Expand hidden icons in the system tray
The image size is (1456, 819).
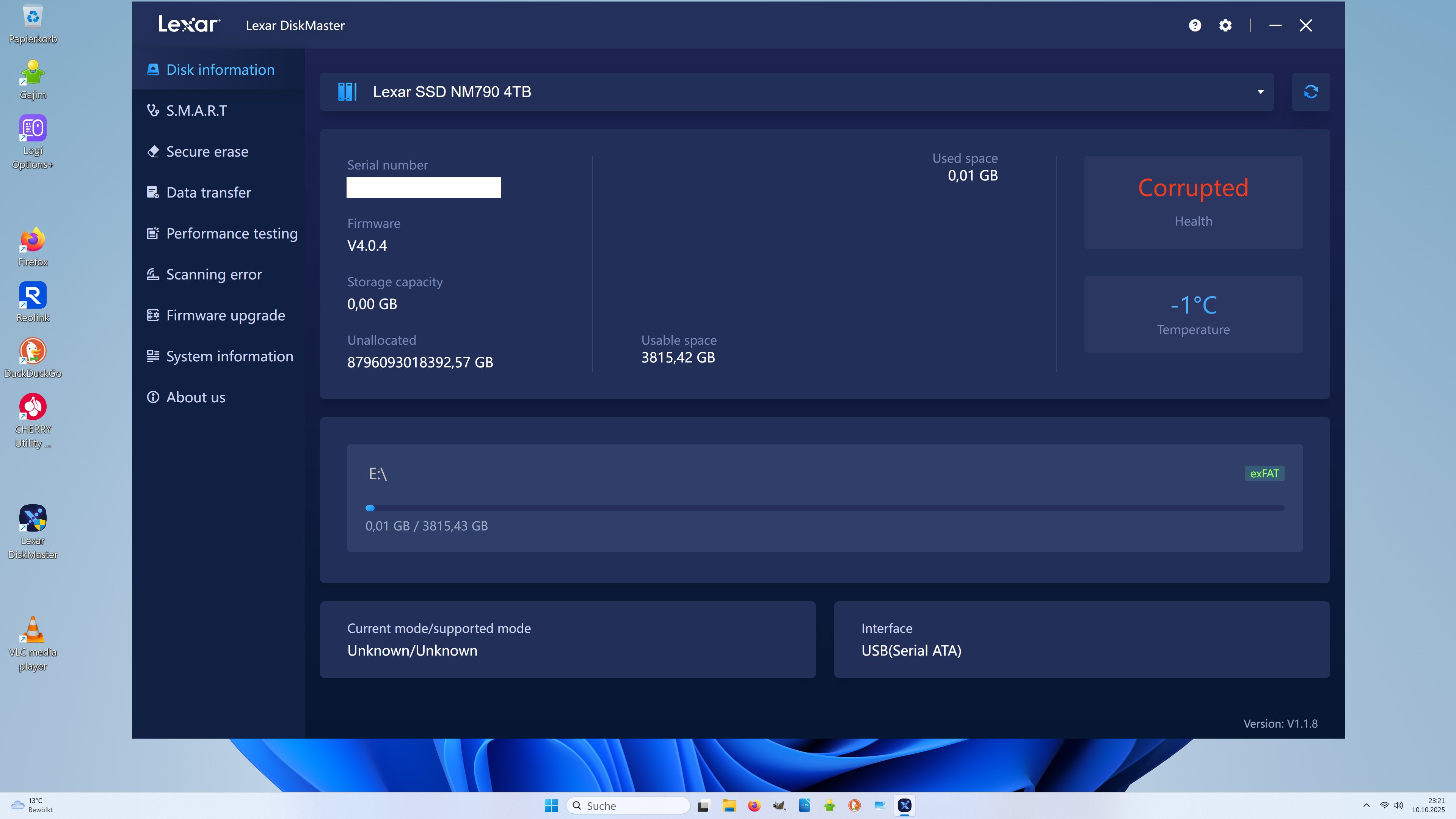click(1367, 805)
